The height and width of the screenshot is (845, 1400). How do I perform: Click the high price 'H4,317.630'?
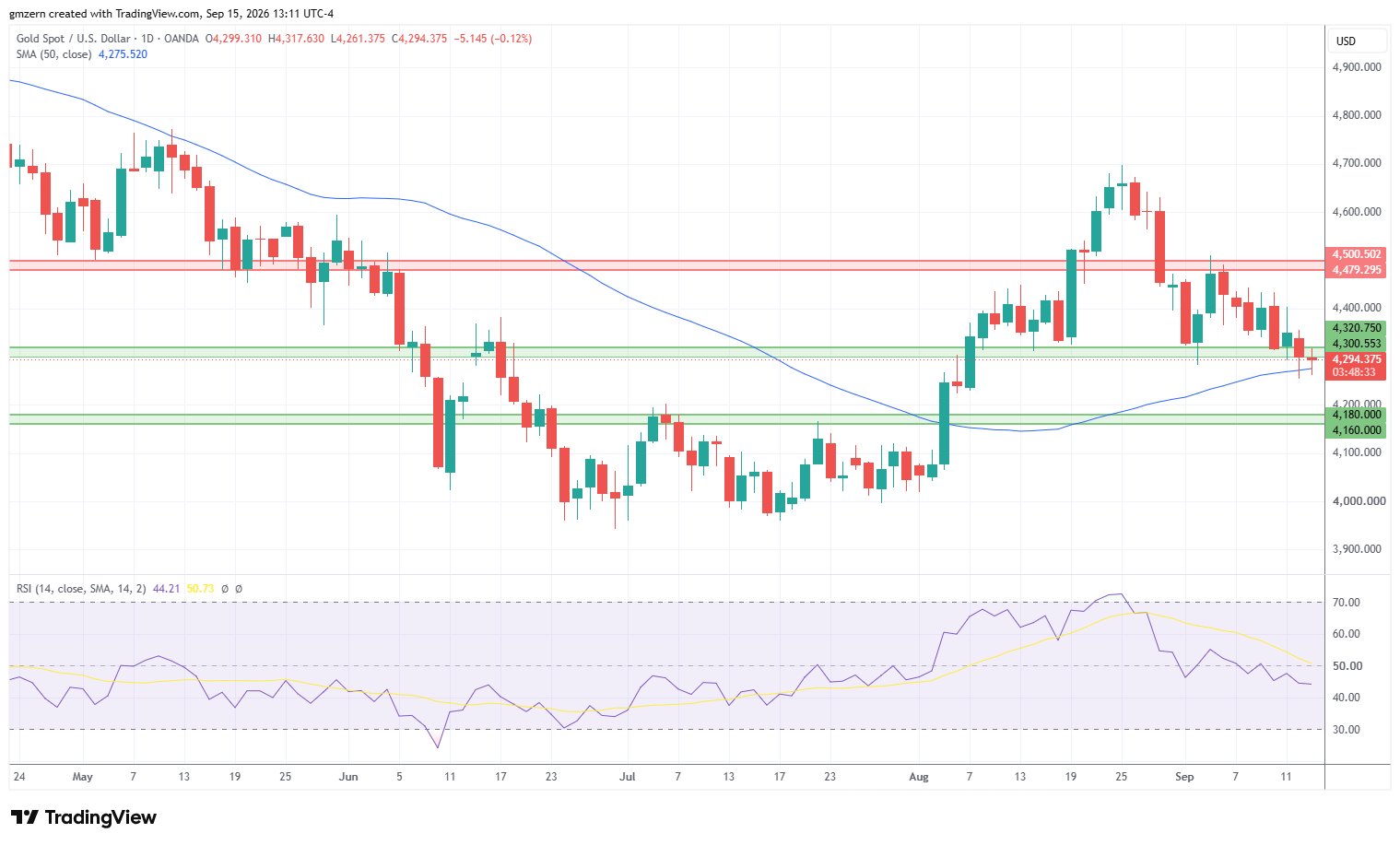click(296, 39)
